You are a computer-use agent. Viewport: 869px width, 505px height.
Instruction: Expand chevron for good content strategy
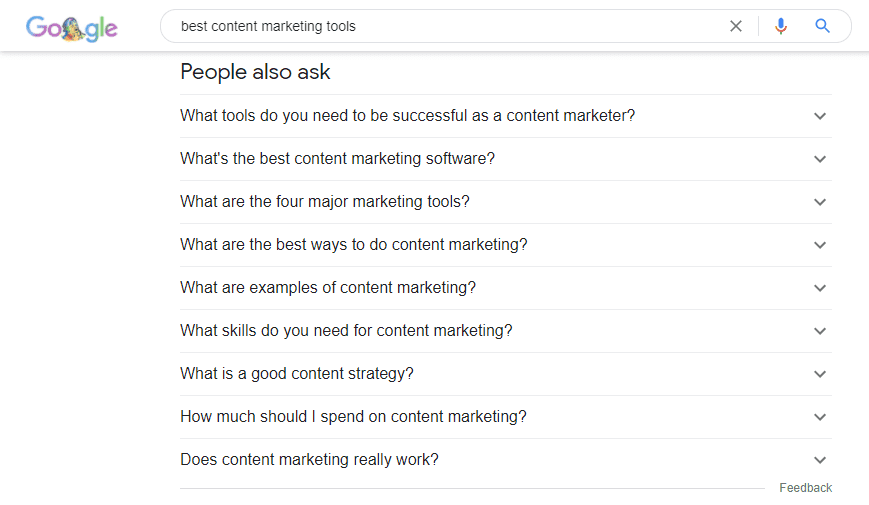[820, 374]
